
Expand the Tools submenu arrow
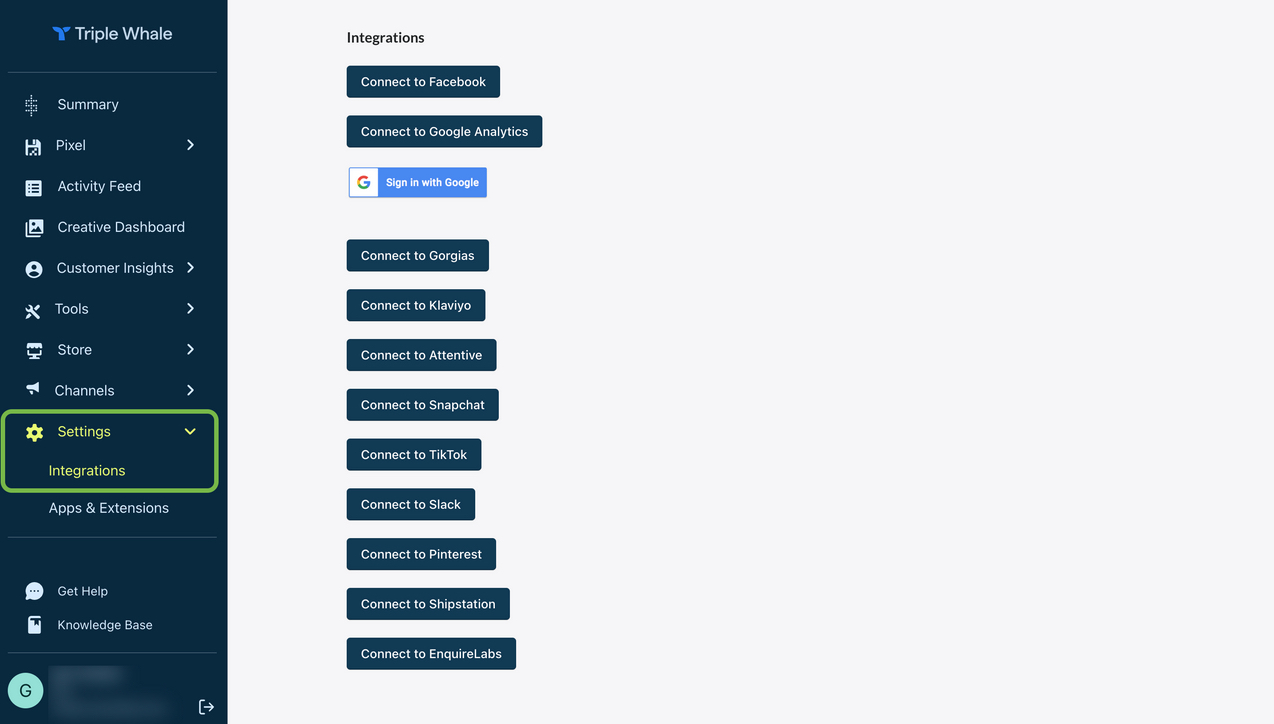190,309
